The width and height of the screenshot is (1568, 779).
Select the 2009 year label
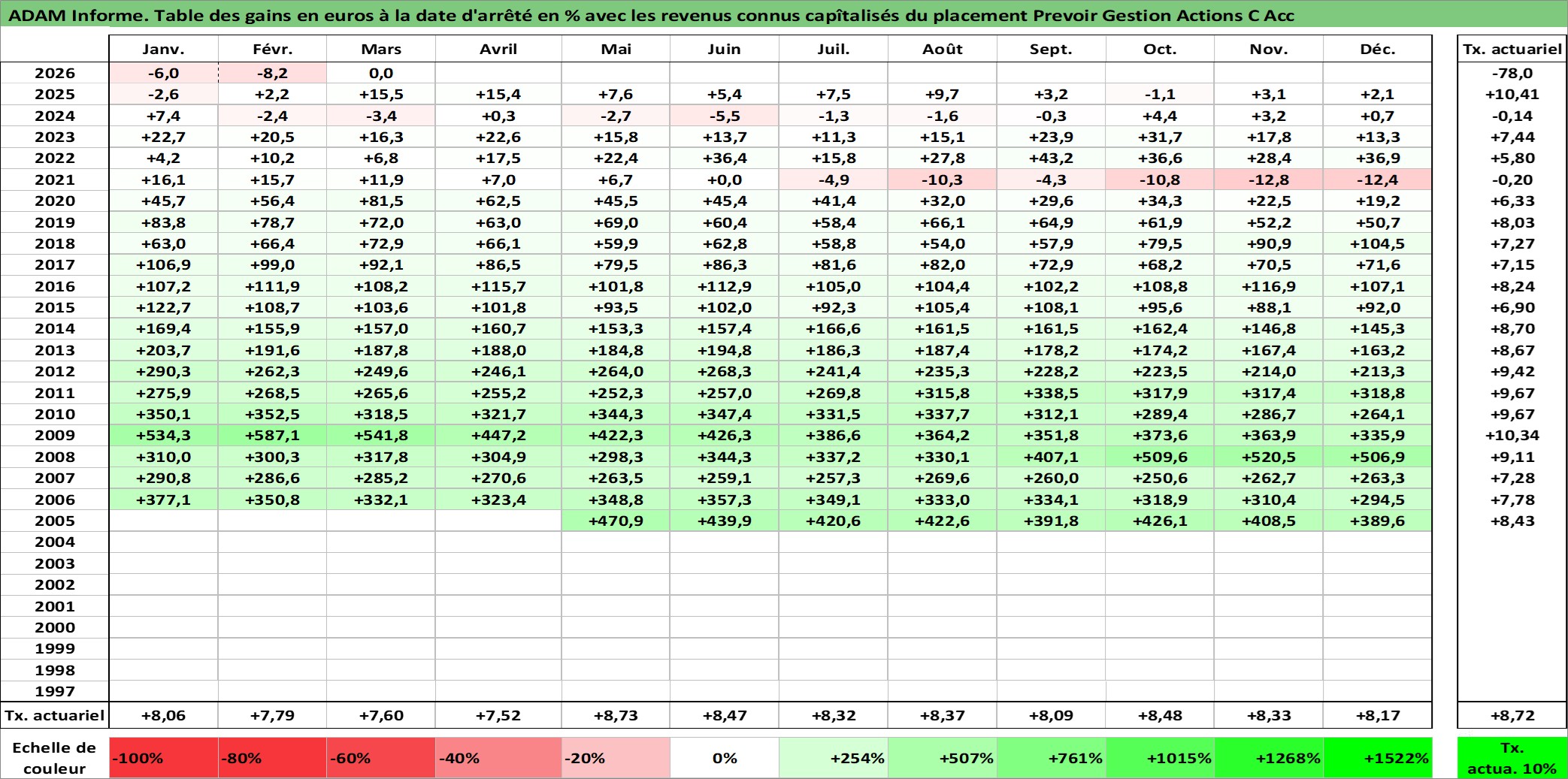tap(55, 435)
